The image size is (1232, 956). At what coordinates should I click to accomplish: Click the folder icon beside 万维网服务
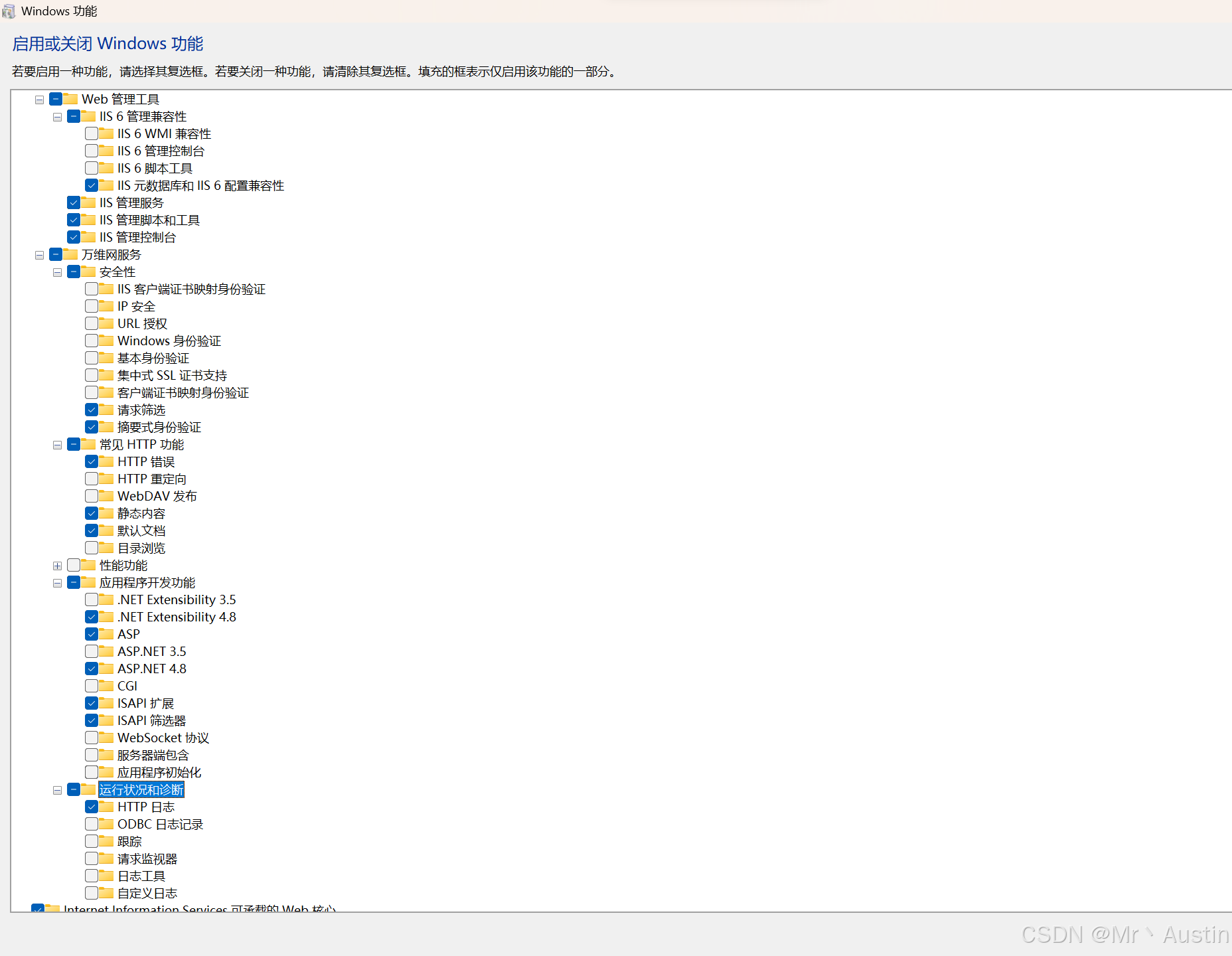[71, 254]
